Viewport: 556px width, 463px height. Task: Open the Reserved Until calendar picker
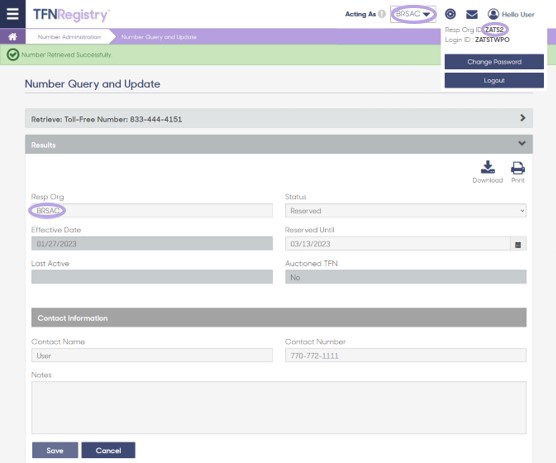click(x=518, y=244)
